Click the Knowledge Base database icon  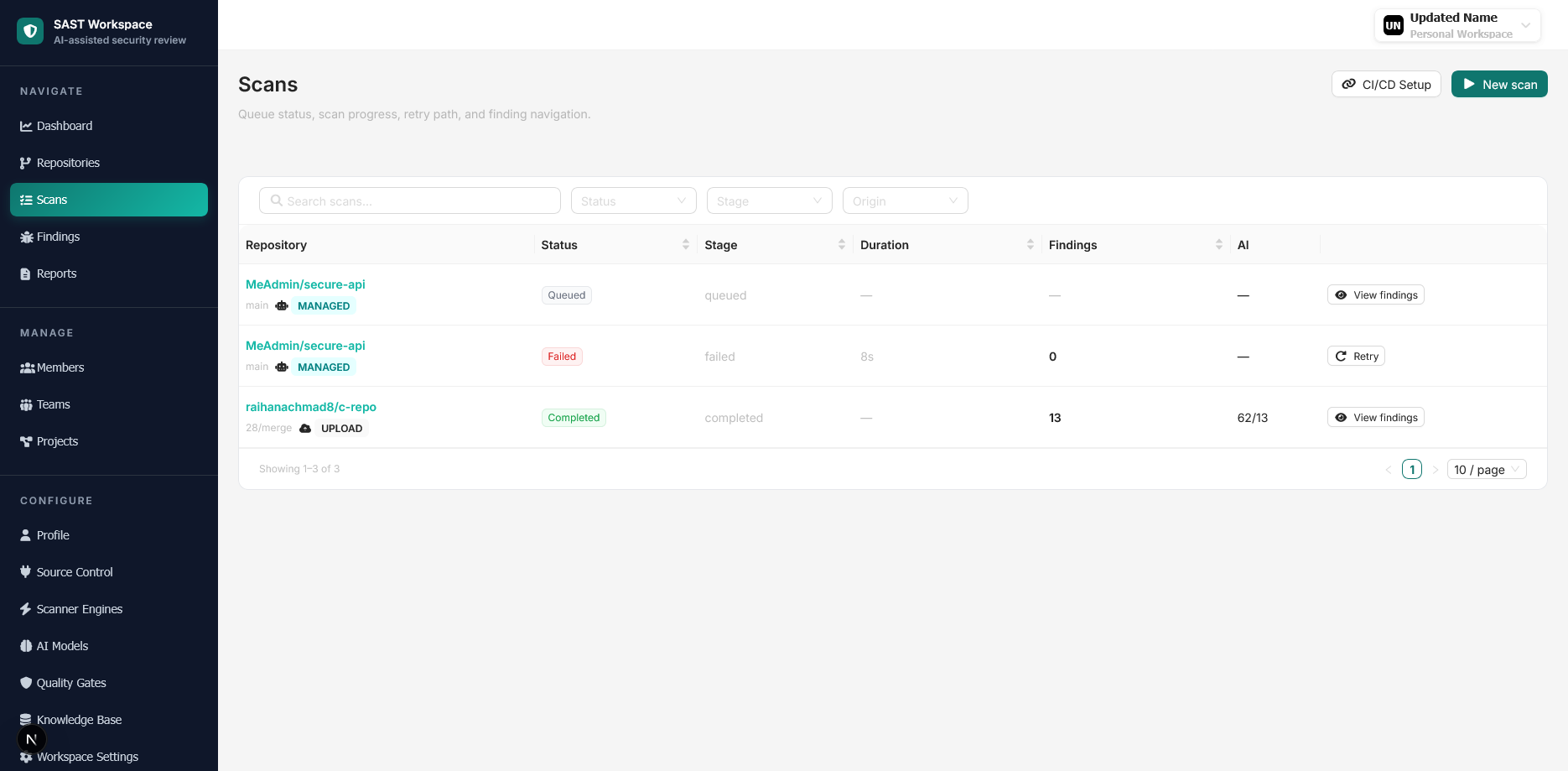pyautogui.click(x=26, y=719)
